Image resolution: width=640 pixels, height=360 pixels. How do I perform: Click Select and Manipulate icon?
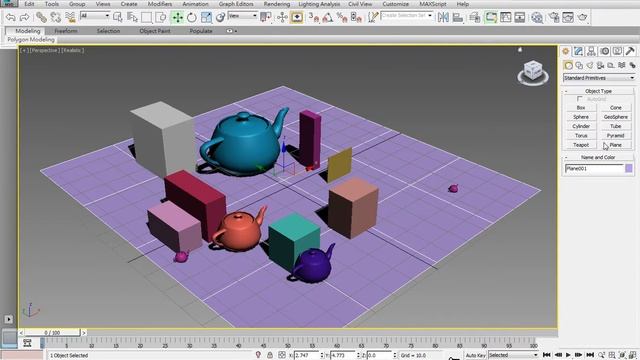tap(282, 17)
